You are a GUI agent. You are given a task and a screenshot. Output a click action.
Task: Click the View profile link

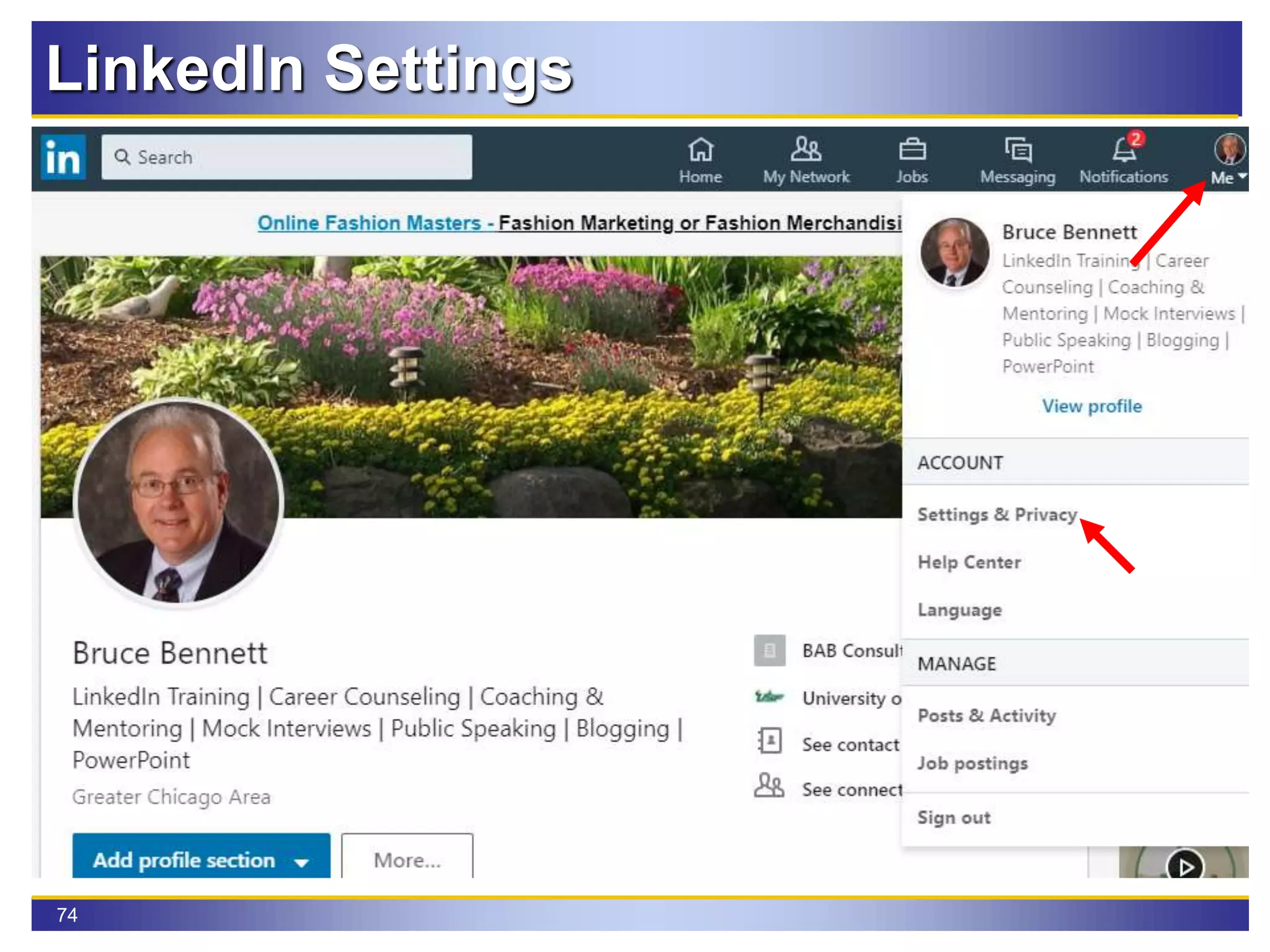pos(1091,406)
